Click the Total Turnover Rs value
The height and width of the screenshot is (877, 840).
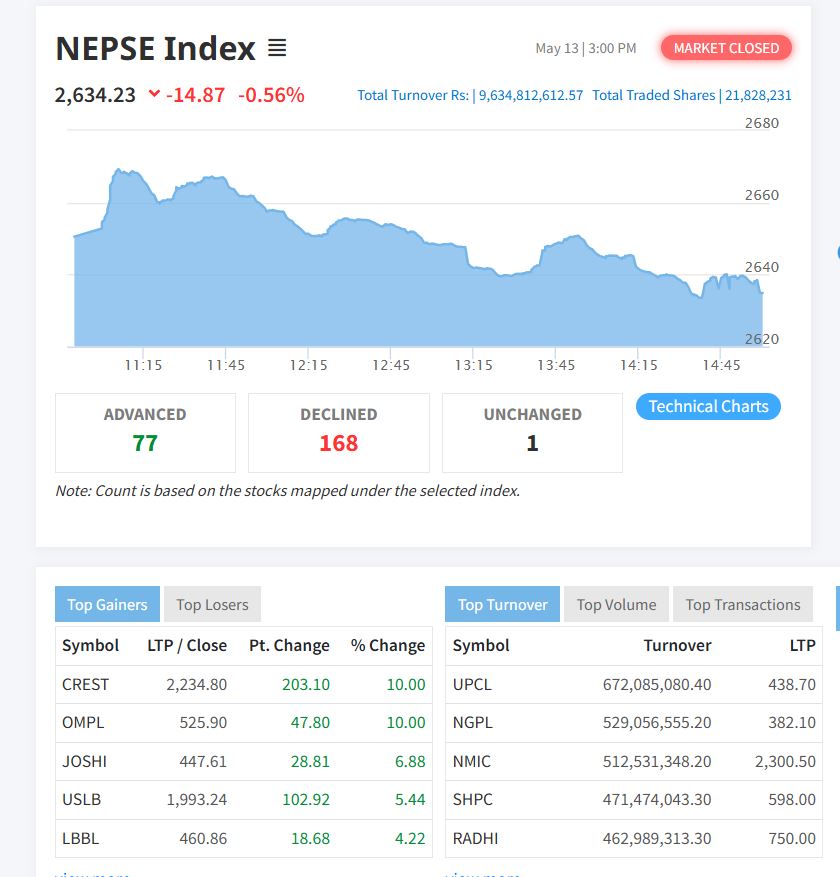pos(530,95)
